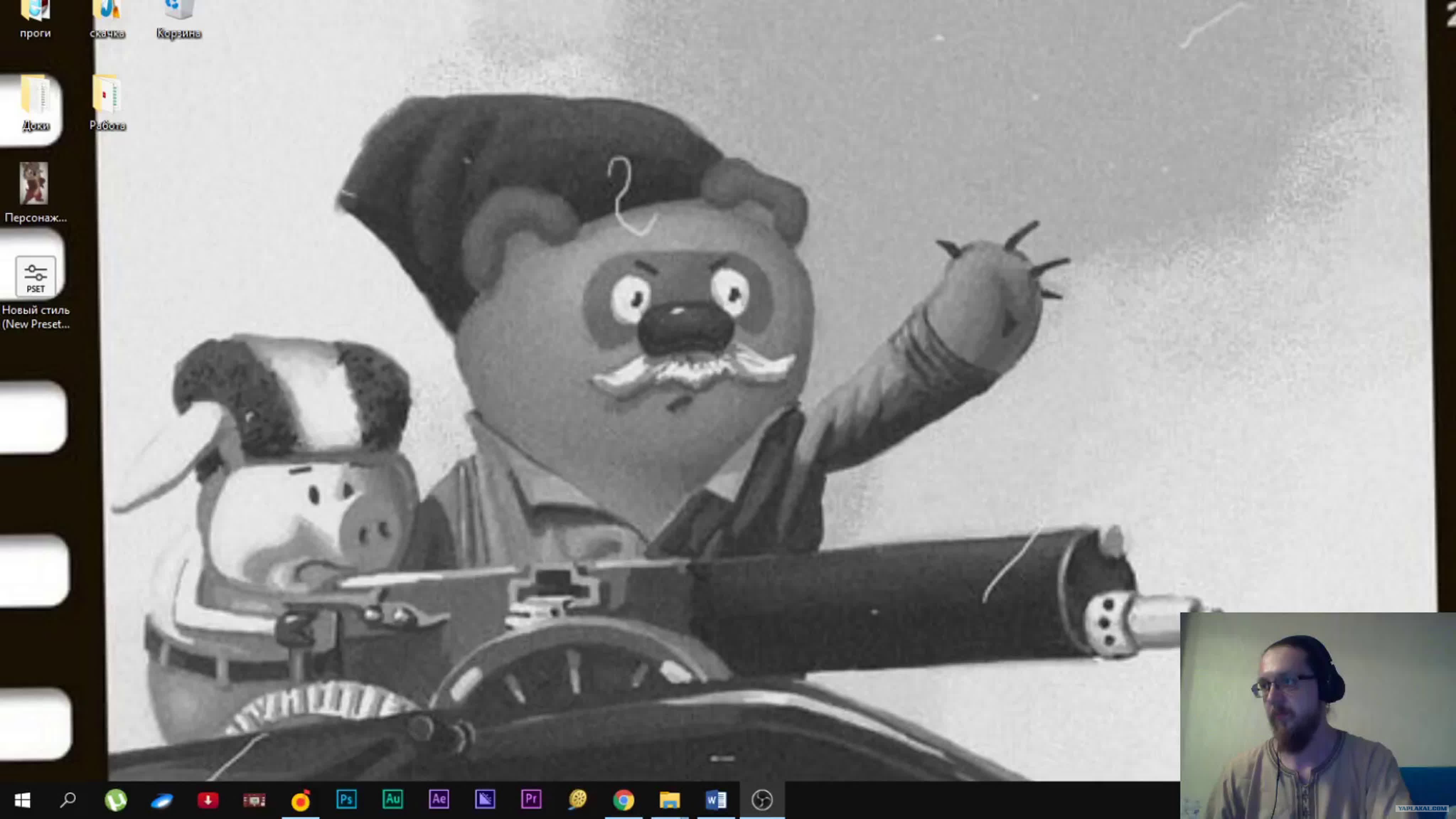This screenshot has height=819, width=1456.
Task: Open File Explorer from the taskbar
Action: click(x=670, y=800)
